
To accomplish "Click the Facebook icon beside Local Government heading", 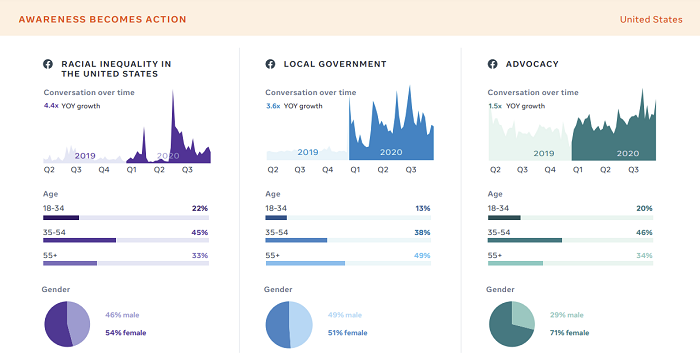I will pyautogui.click(x=270, y=64).
